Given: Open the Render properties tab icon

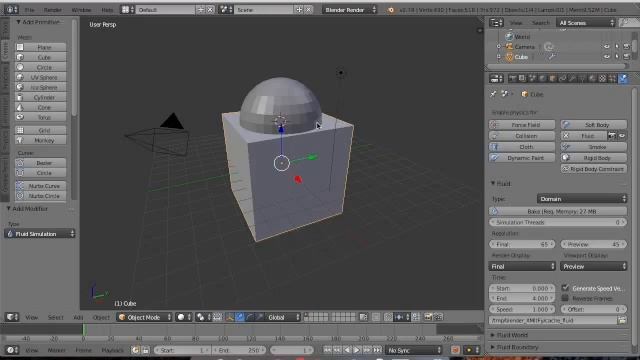Looking at the screenshot, I should pos(512,78).
